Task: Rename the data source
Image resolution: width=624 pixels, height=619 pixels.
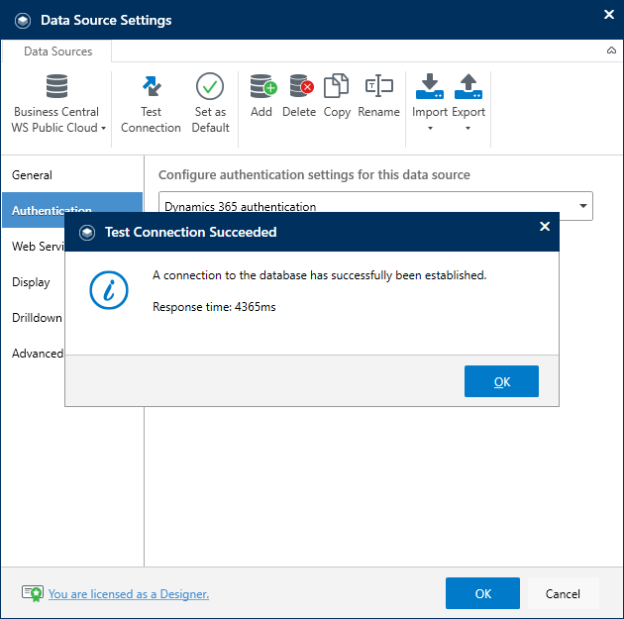Action: pyautogui.click(x=378, y=96)
